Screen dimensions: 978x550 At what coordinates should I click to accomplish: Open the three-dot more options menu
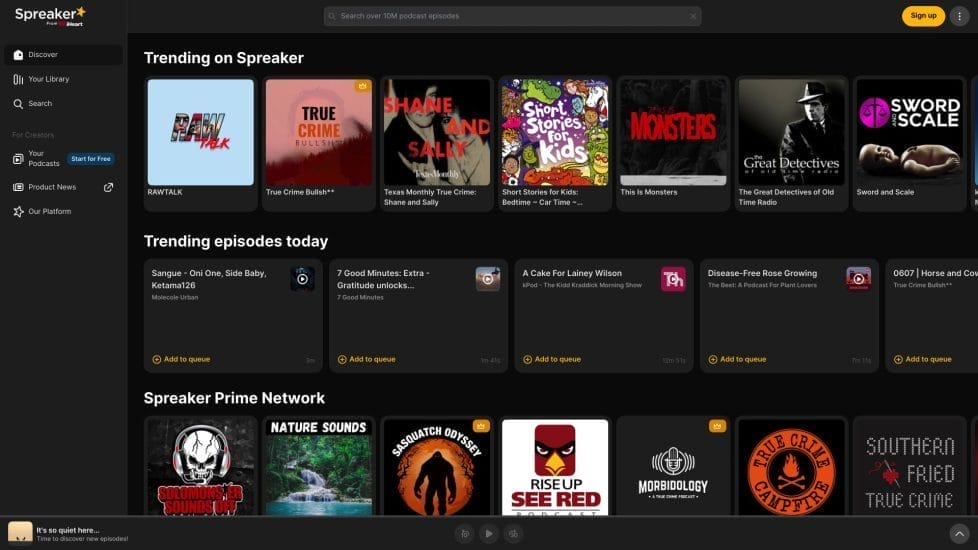[960, 16]
